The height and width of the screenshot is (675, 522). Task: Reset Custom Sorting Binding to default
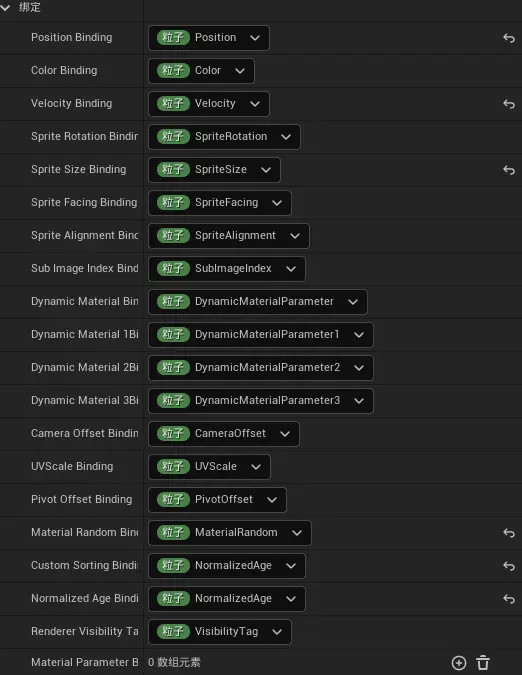pyautogui.click(x=509, y=566)
